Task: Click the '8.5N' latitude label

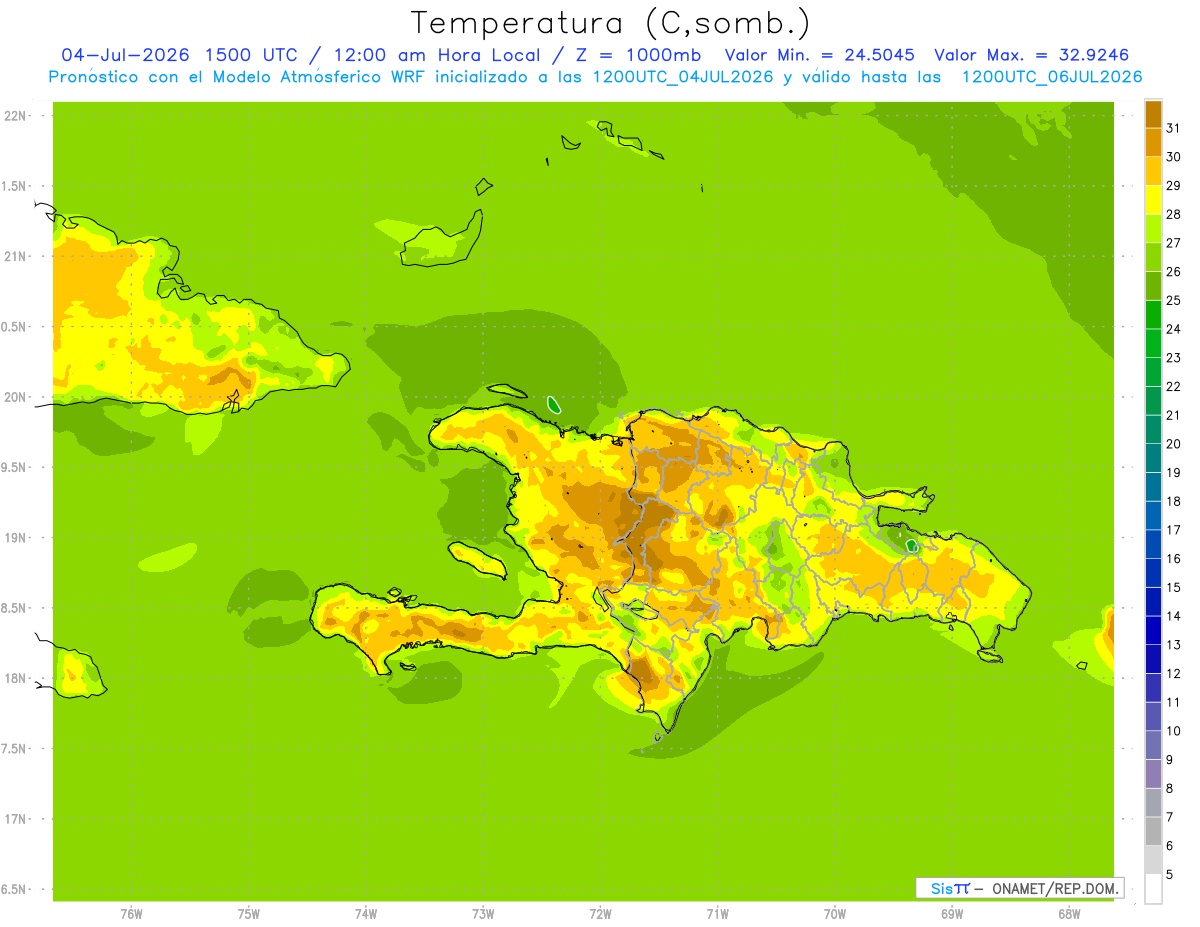Action: click(15, 608)
